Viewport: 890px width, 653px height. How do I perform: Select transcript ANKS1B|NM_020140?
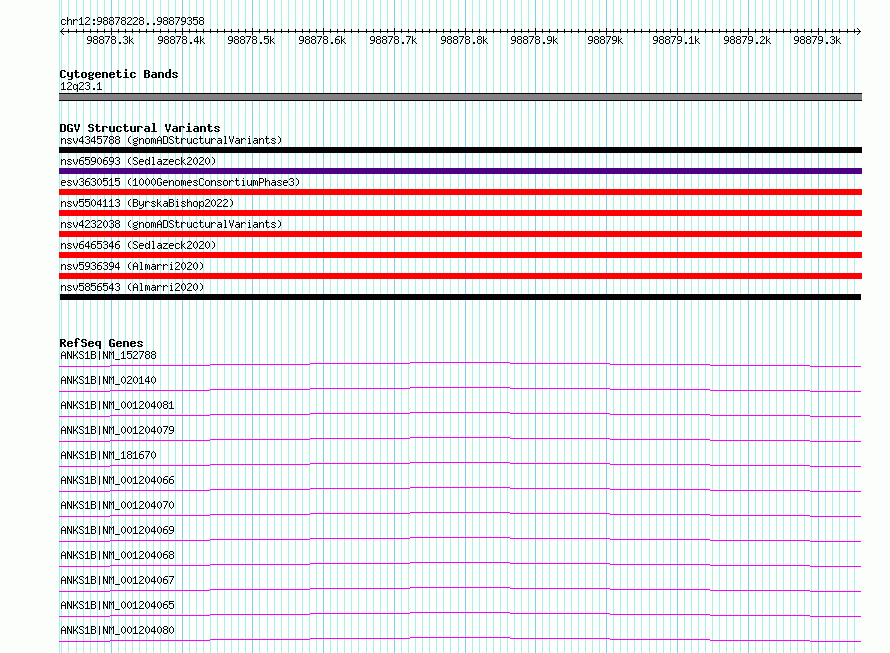click(108, 380)
